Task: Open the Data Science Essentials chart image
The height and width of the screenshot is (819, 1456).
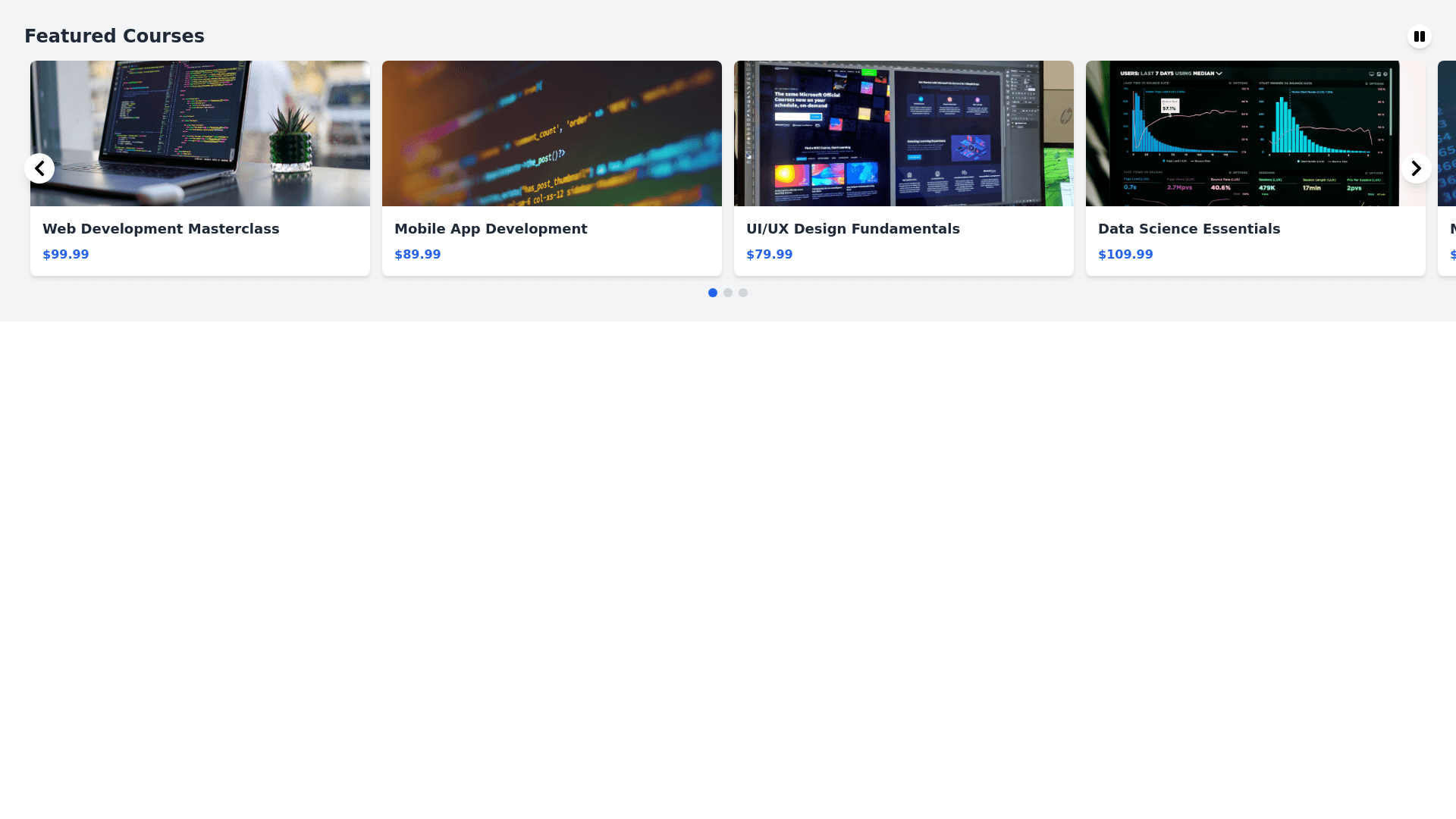Action: pyautogui.click(x=1256, y=133)
